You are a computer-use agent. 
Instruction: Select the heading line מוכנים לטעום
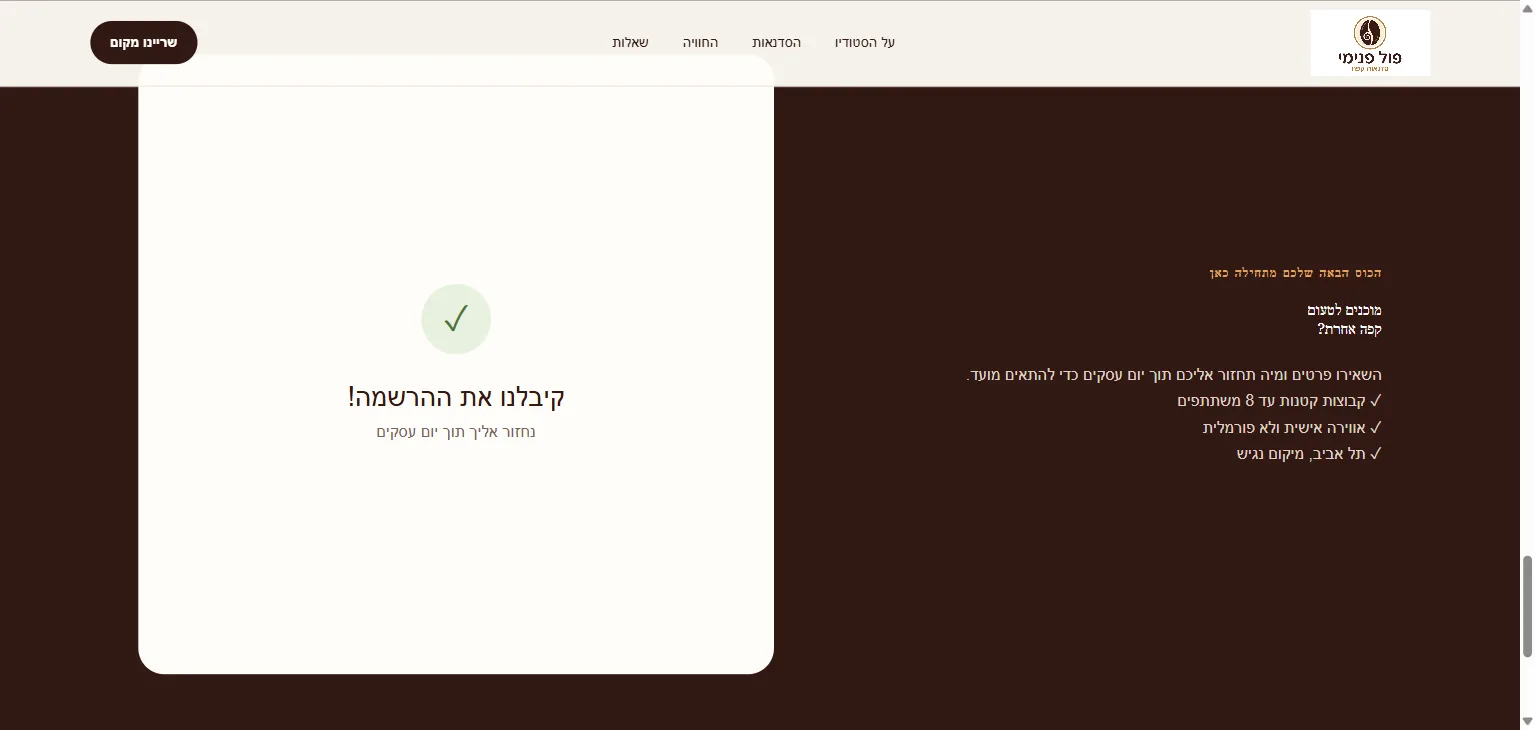1344,310
